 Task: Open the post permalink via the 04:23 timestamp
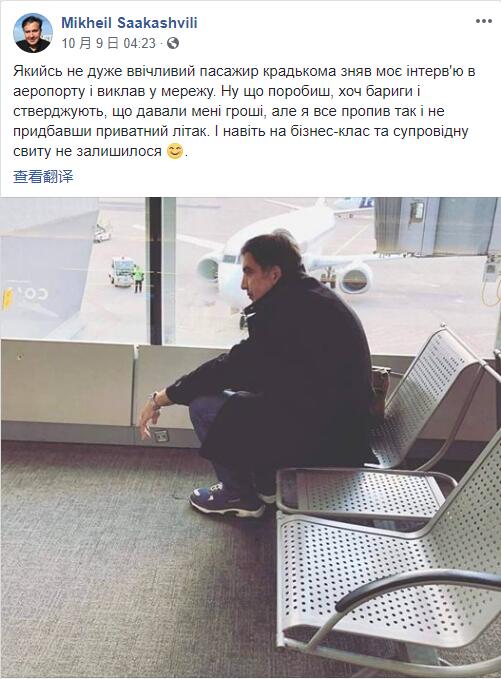tap(139, 43)
